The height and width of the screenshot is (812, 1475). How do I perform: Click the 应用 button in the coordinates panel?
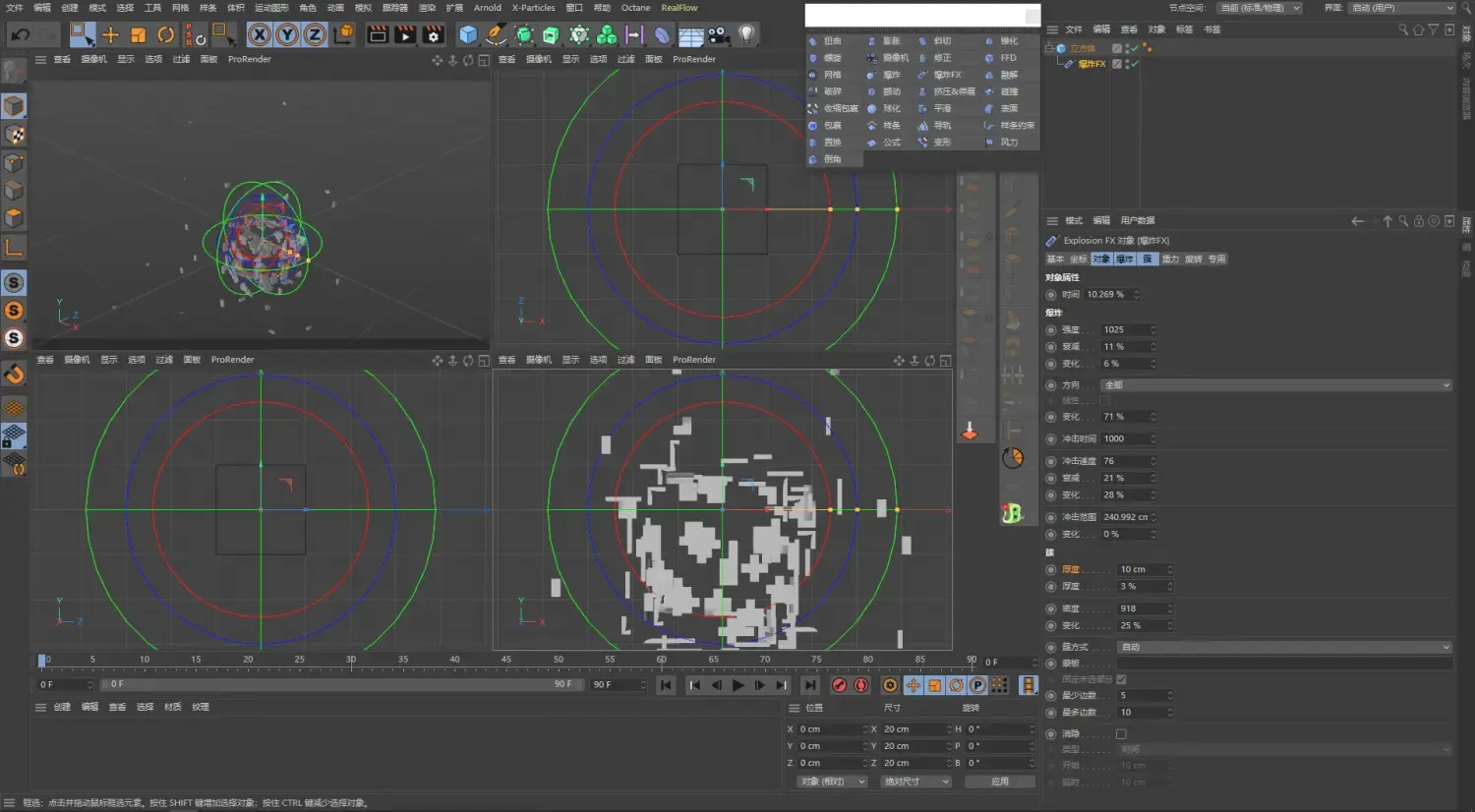pos(999,781)
